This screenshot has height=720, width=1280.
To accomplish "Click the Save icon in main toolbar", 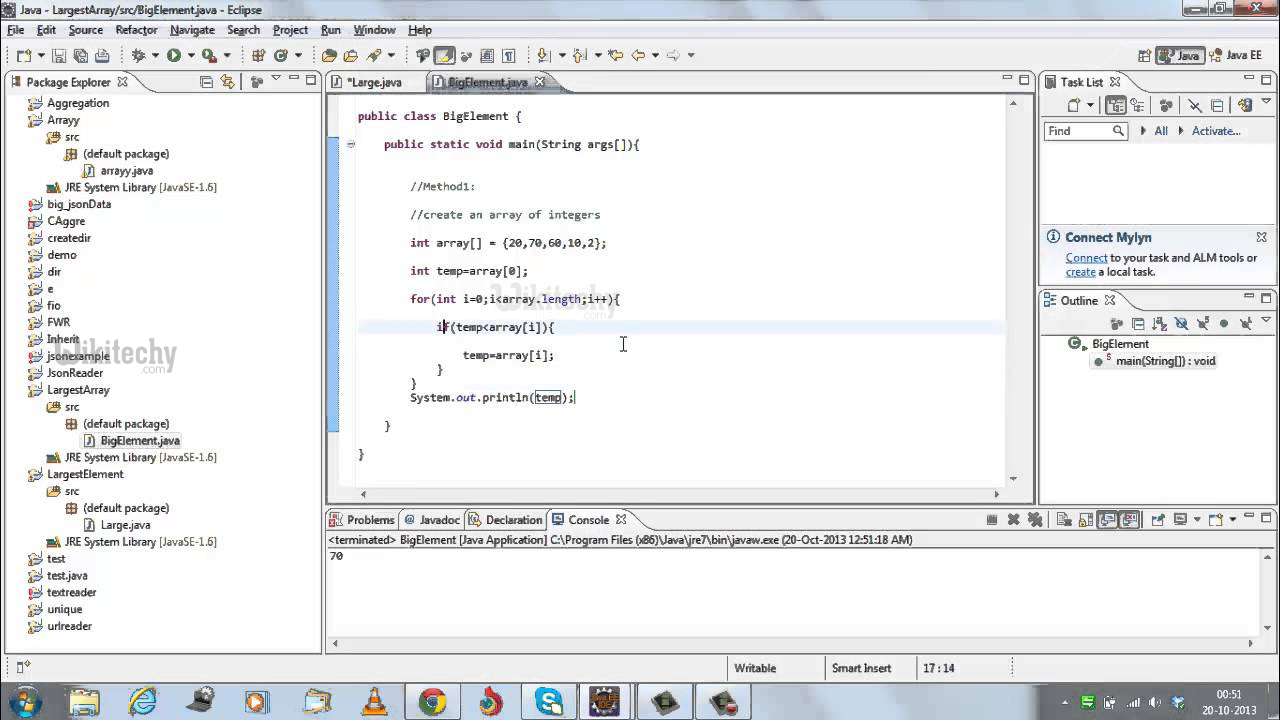I will pos(59,56).
